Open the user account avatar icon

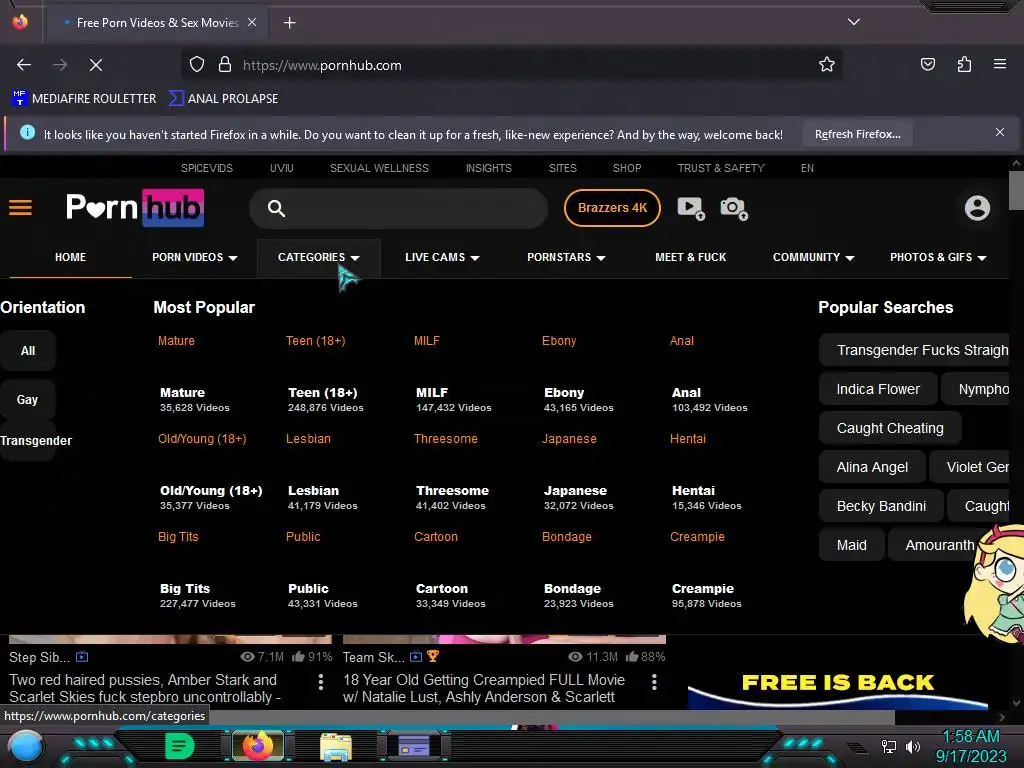[x=977, y=208]
